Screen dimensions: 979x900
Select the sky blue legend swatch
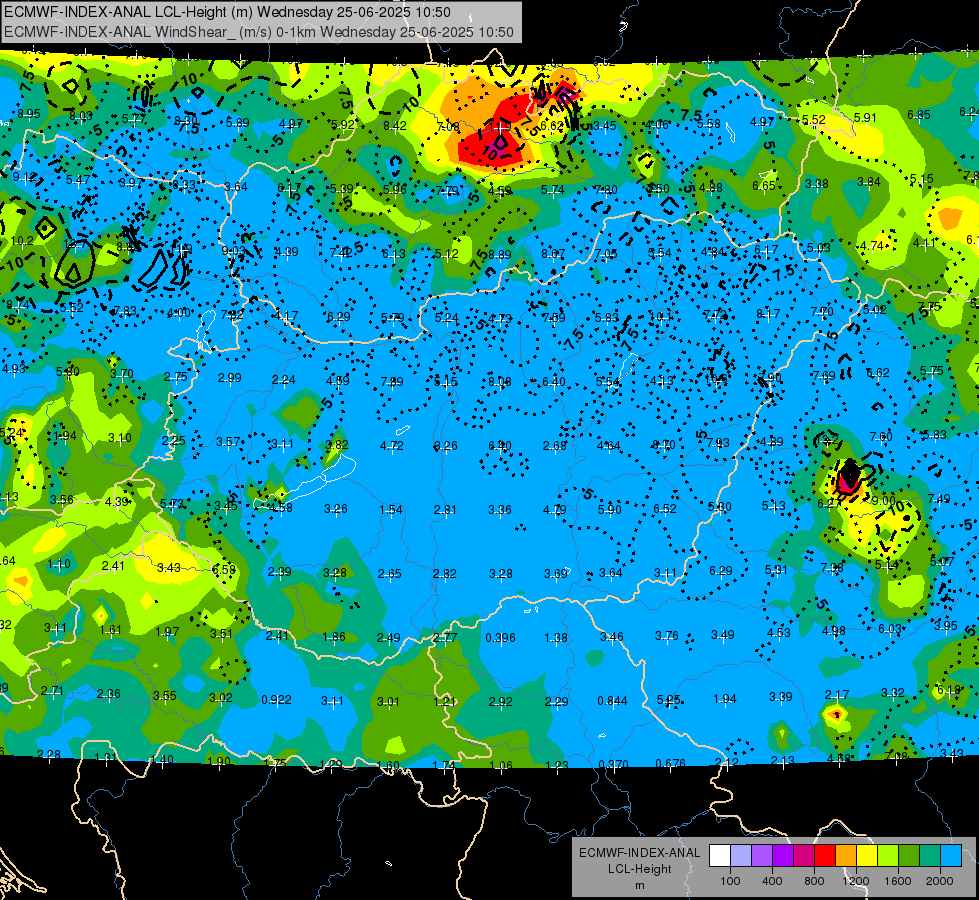coord(952,856)
